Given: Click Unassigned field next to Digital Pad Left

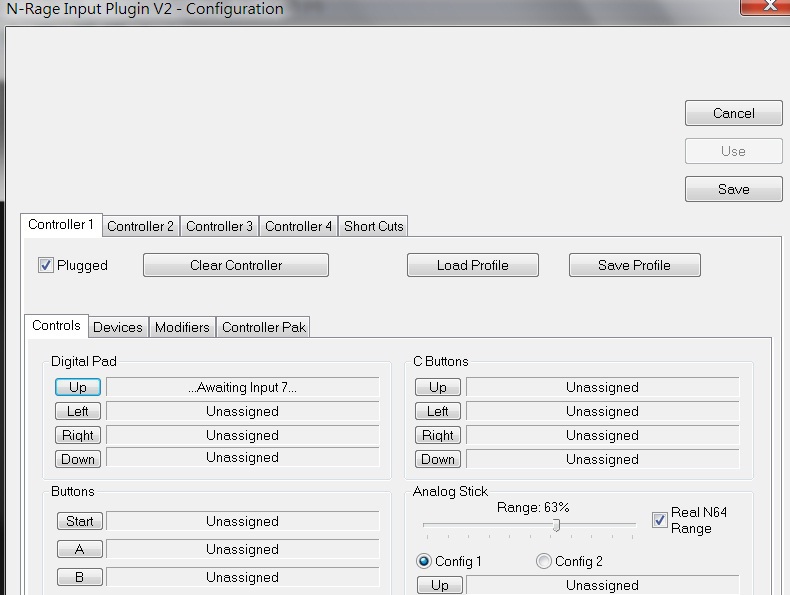Looking at the screenshot, I should click(x=243, y=411).
